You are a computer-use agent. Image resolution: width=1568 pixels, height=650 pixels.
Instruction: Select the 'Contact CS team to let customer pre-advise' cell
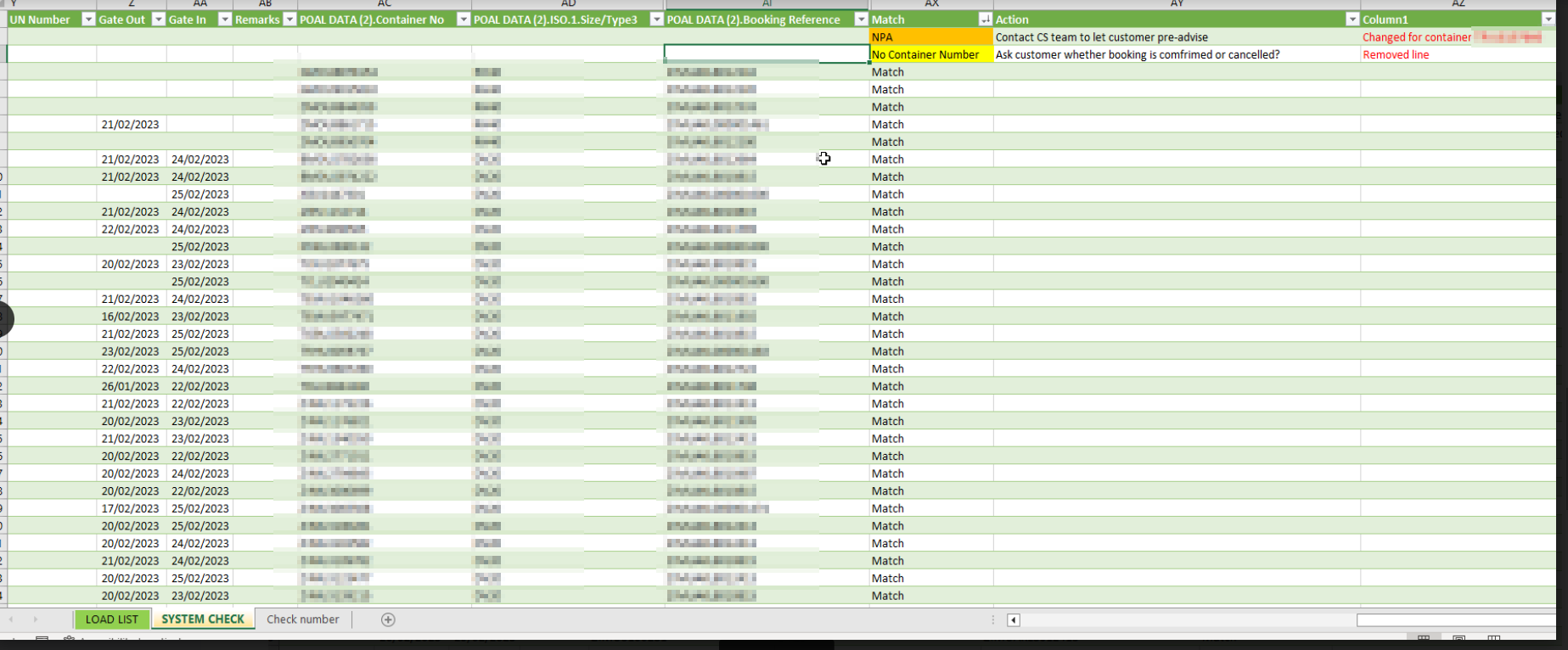(x=1177, y=37)
